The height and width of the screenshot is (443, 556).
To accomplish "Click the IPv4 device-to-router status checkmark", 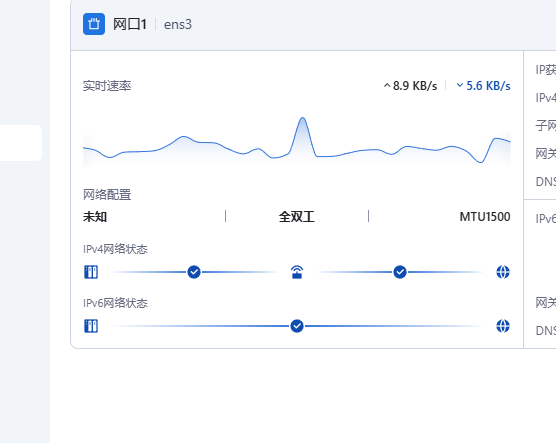I will point(194,272).
